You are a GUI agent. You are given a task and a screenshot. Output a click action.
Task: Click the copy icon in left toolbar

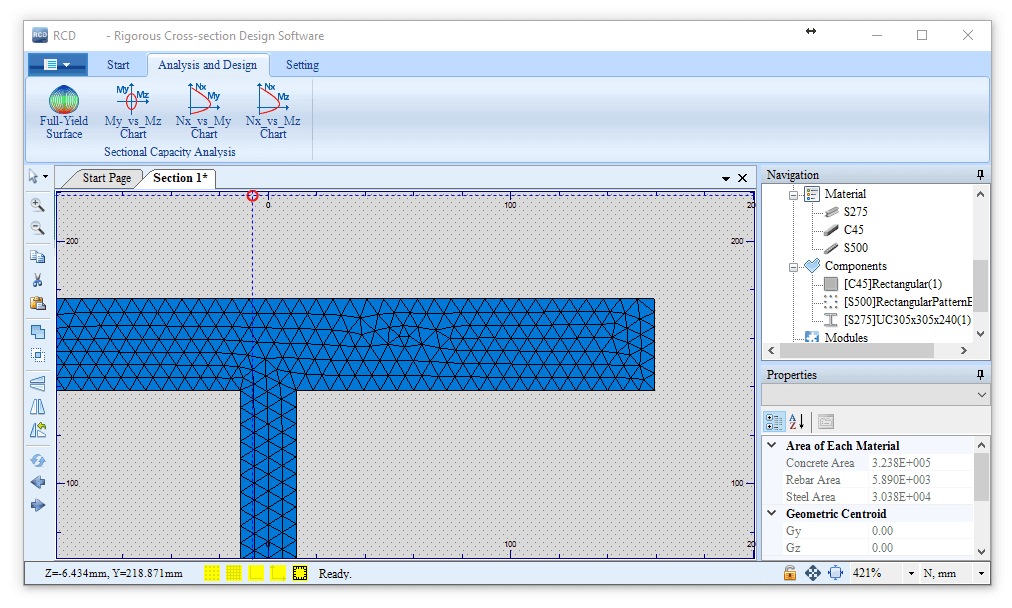pos(37,256)
